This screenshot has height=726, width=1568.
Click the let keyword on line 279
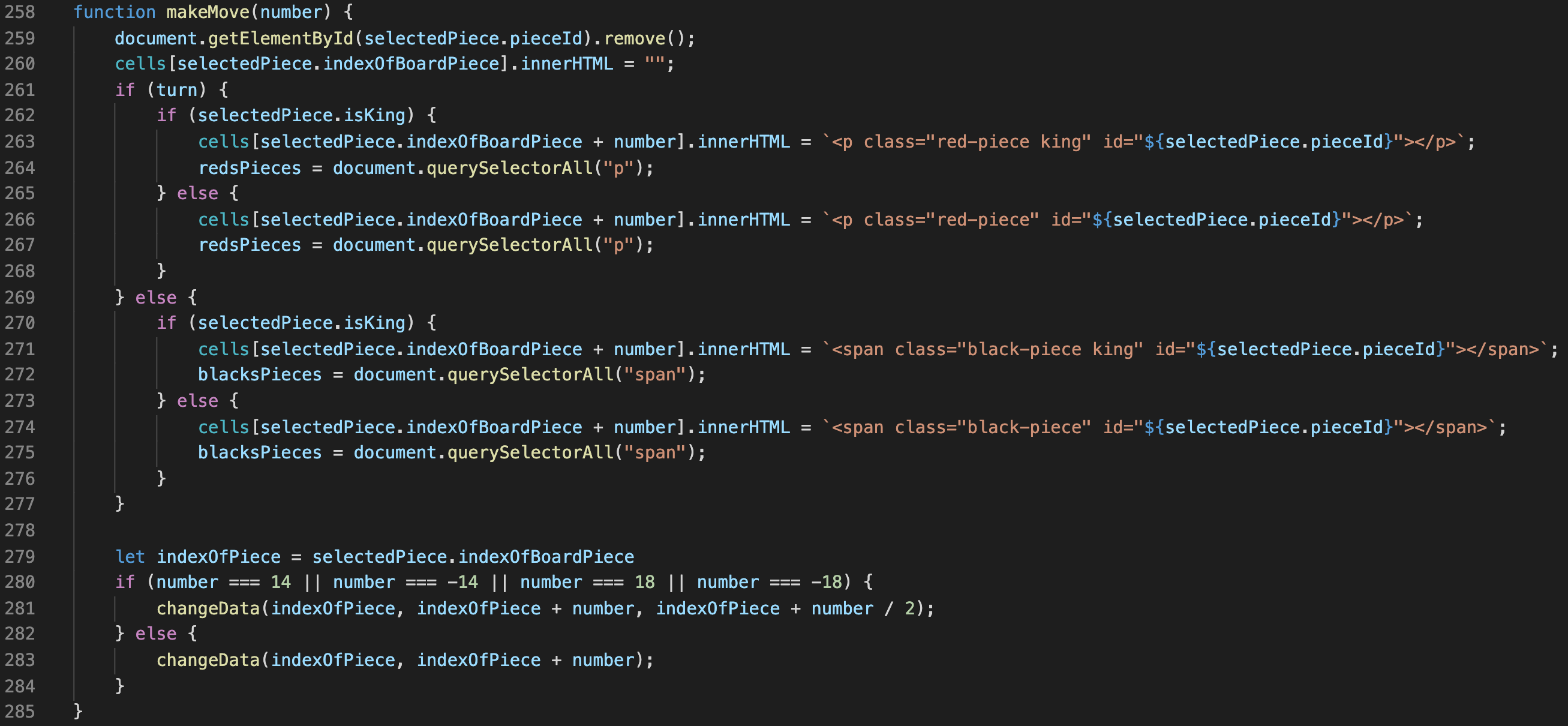pyautogui.click(x=130, y=557)
